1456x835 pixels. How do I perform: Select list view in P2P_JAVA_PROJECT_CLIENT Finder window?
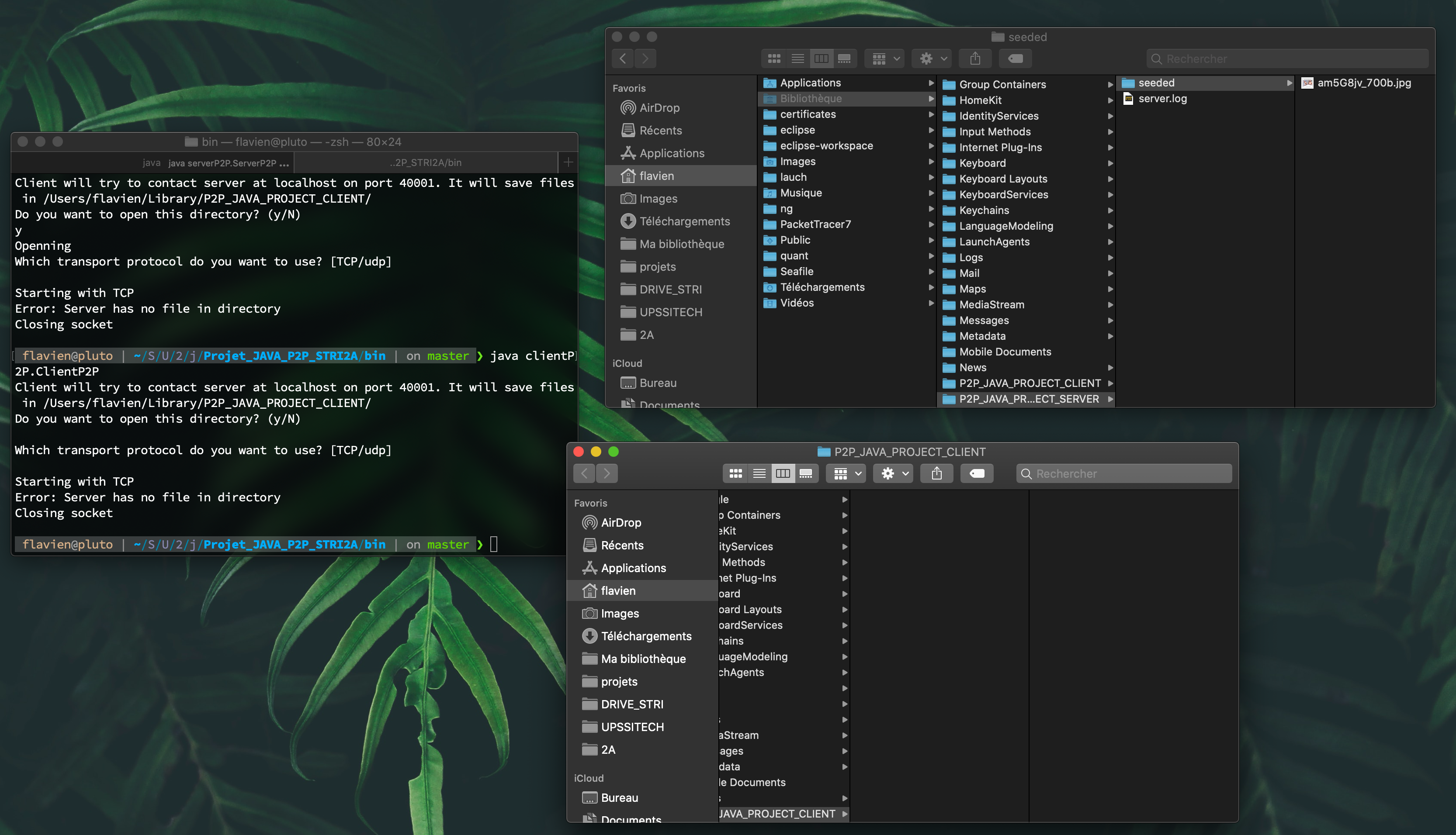(759, 473)
